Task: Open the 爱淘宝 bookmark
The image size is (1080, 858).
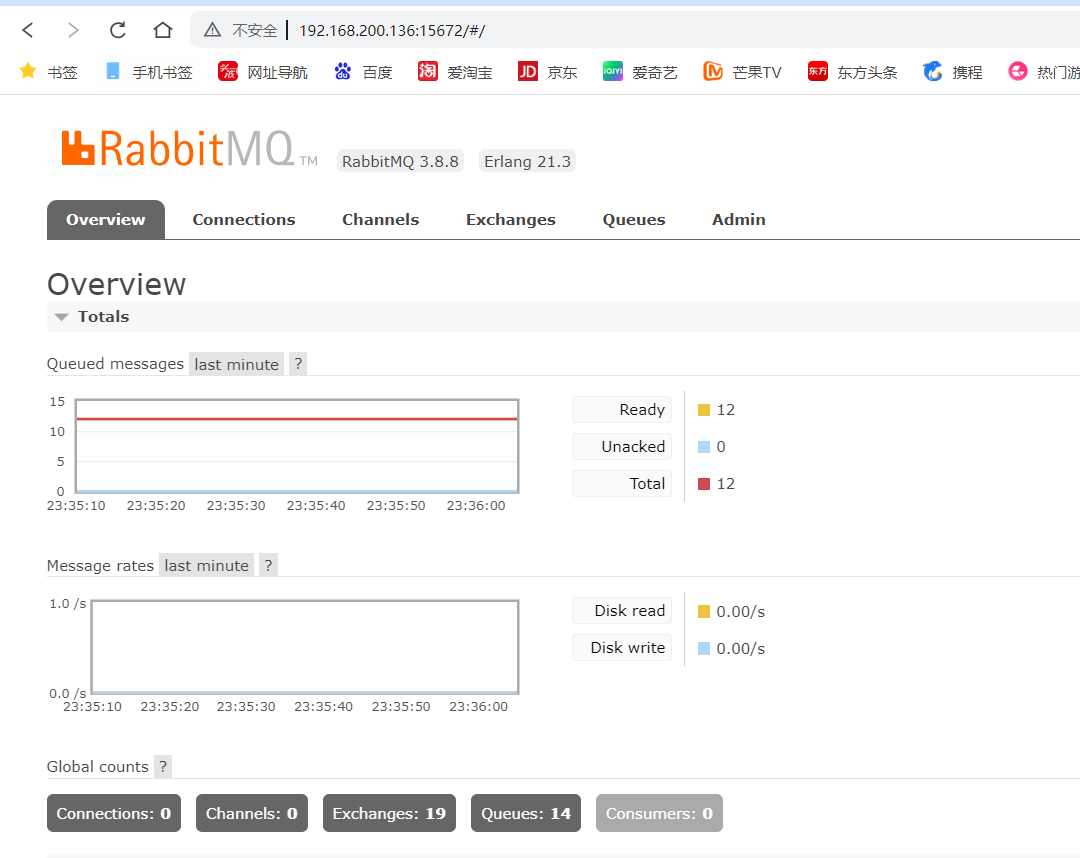Action: tap(455, 72)
